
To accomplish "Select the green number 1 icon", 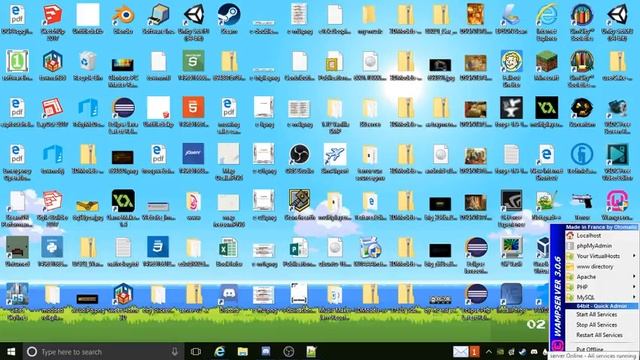I will pyautogui.click(x=17, y=61).
